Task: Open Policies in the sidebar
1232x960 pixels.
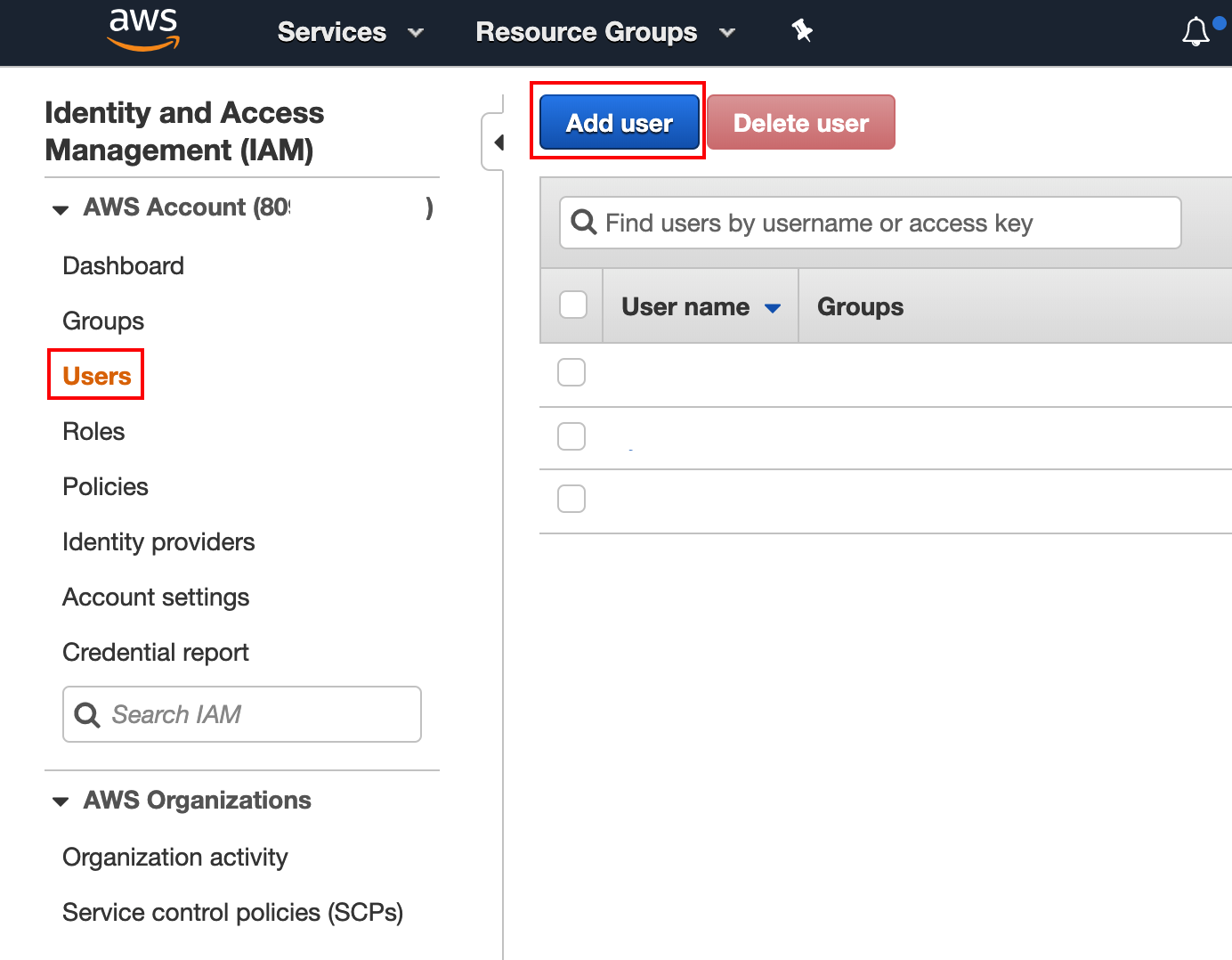Action: pos(105,487)
